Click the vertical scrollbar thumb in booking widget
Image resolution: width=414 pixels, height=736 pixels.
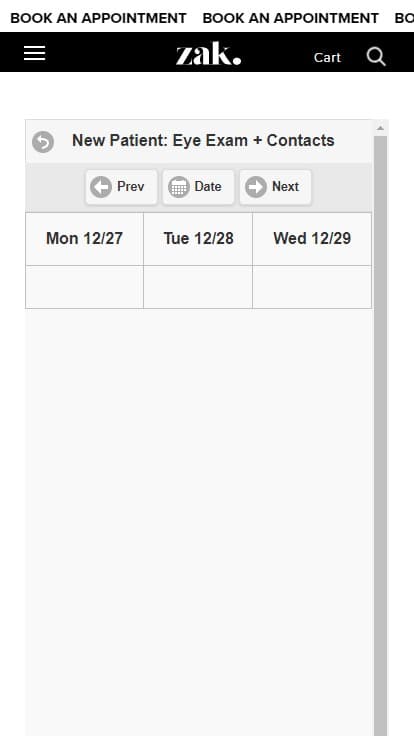click(381, 436)
